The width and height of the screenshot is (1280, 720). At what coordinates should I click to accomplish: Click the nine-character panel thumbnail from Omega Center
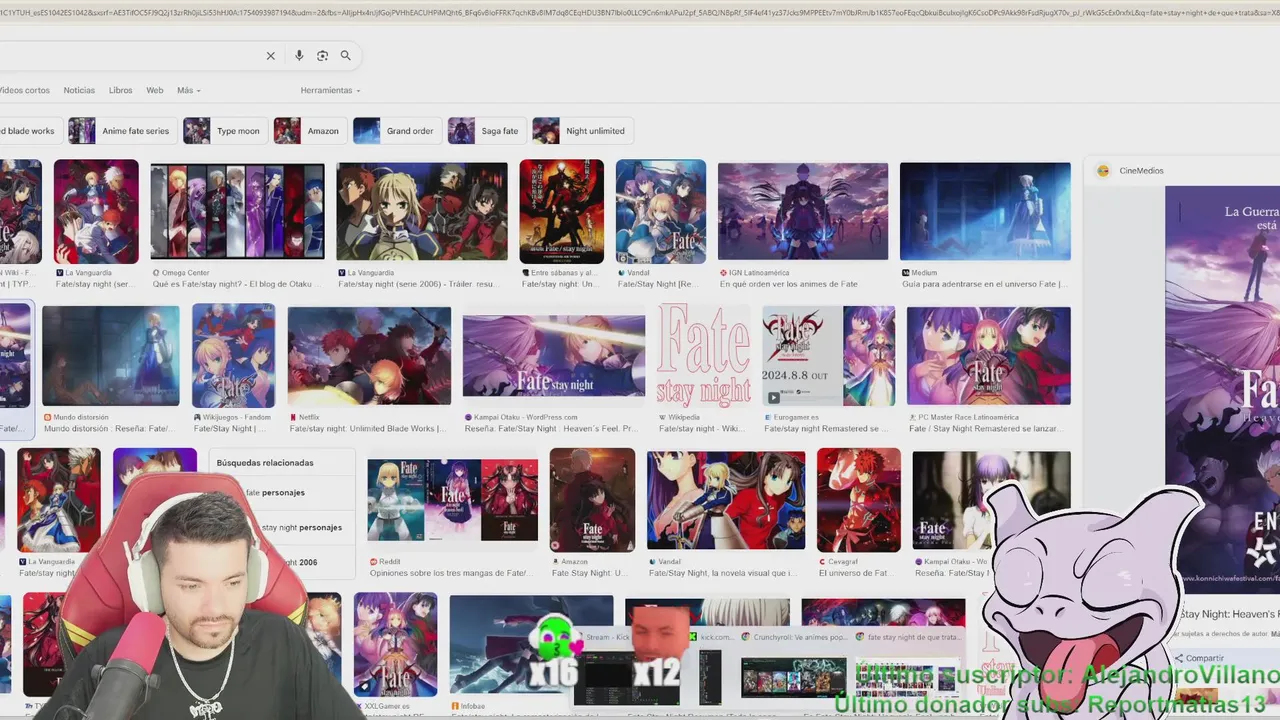coord(237,211)
